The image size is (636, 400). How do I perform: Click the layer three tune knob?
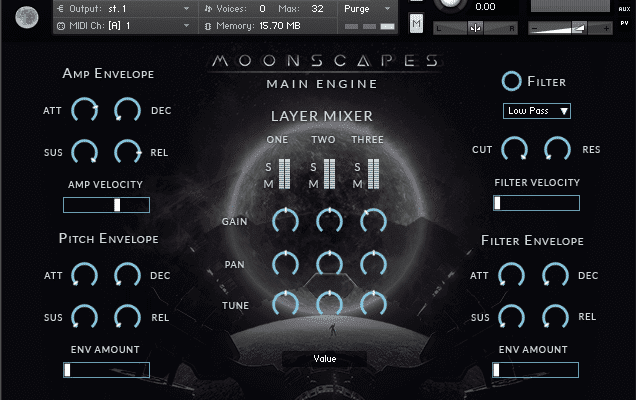point(372,303)
